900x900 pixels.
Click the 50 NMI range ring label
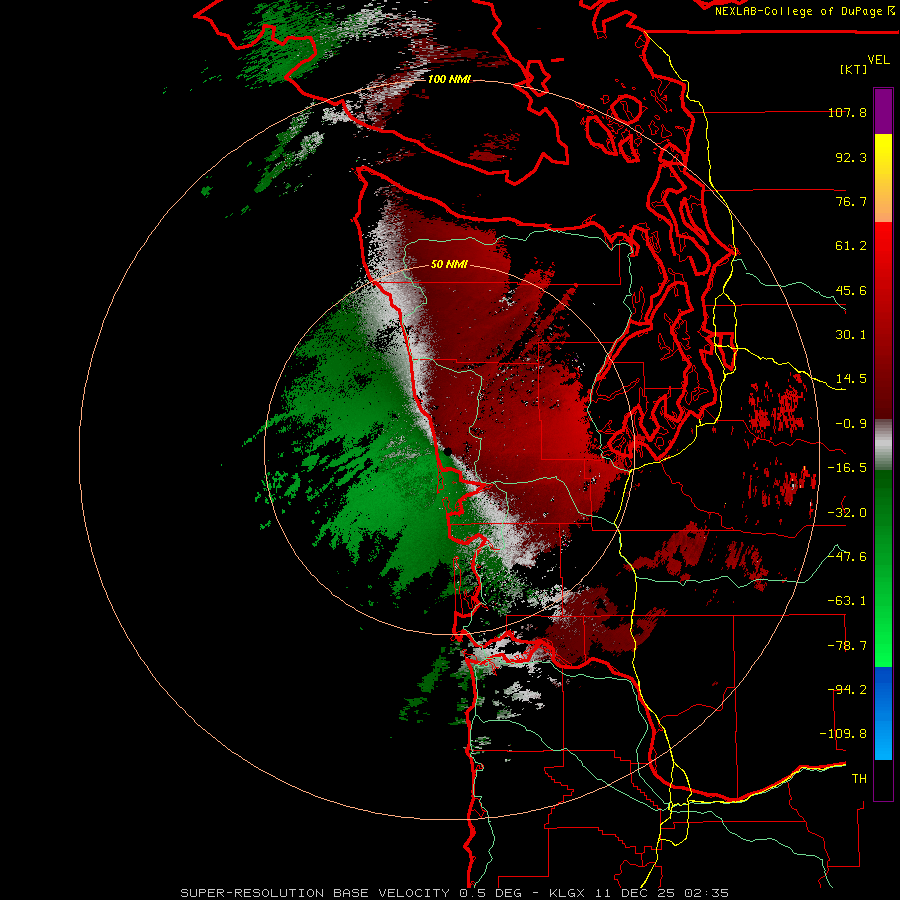click(449, 264)
